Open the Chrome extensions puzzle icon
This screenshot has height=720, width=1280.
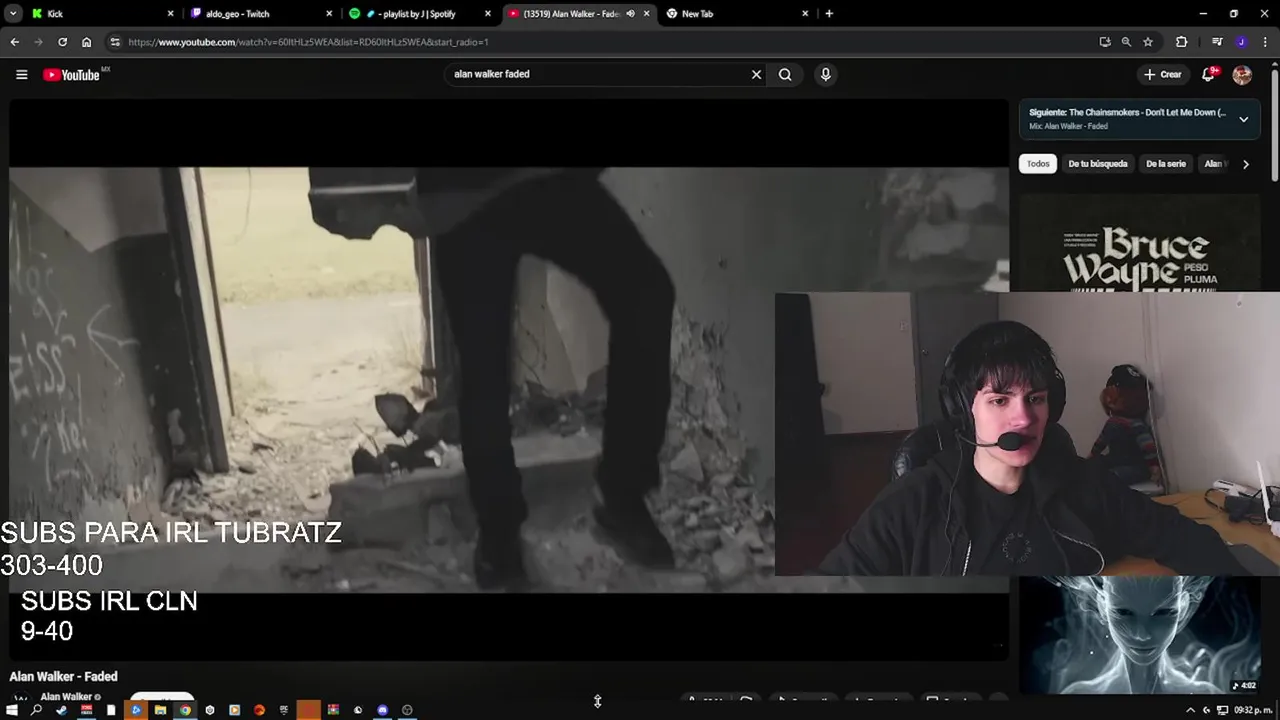tap(1181, 42)
